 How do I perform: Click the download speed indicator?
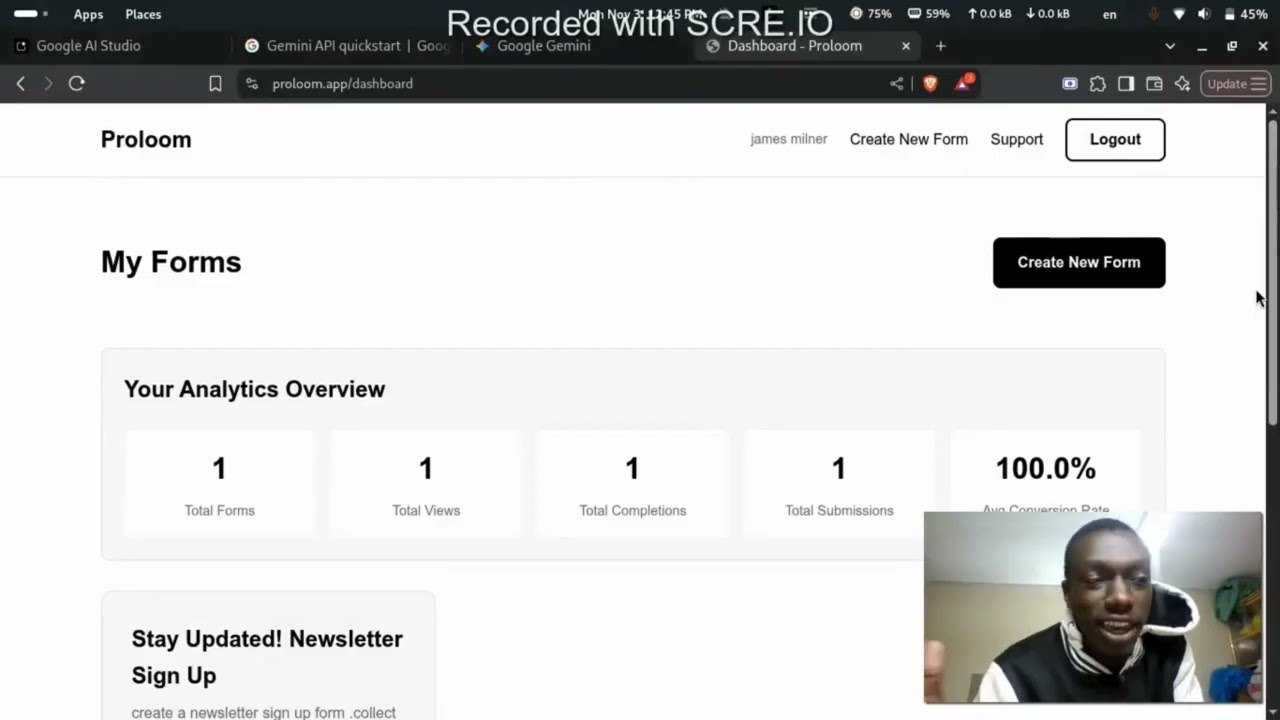[x=1047, y=14]
